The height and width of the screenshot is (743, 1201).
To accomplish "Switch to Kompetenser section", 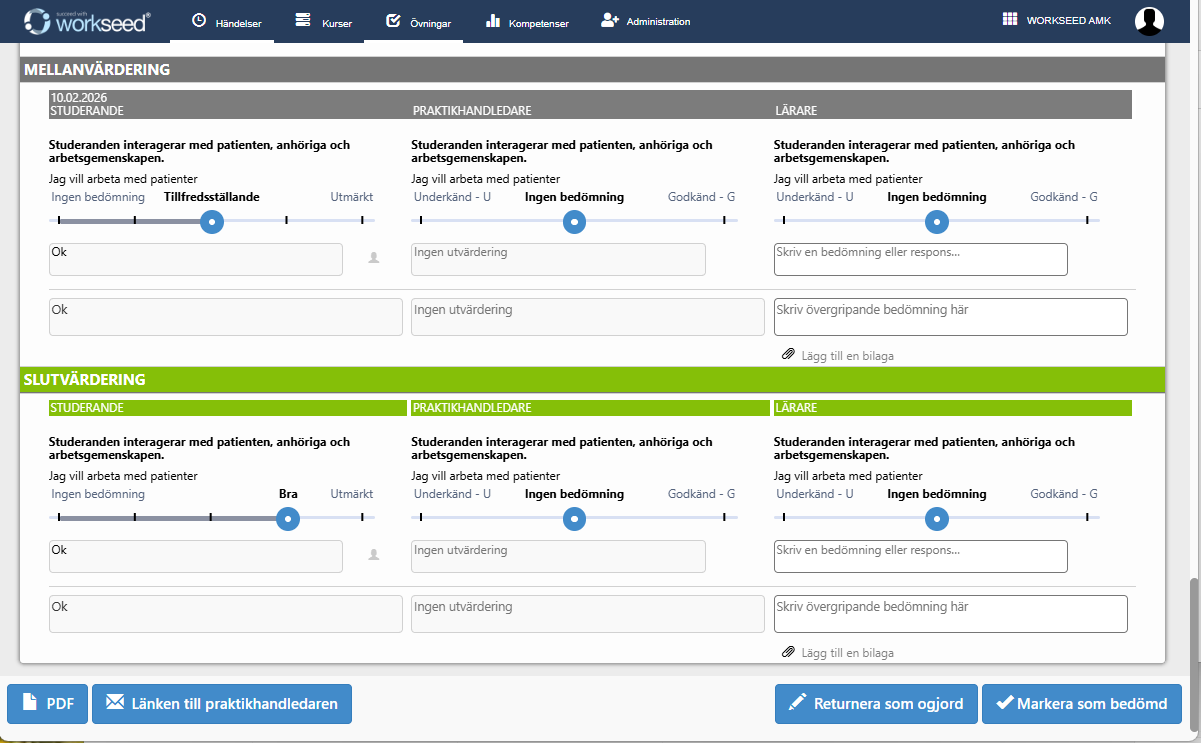I will pos(527,22).
